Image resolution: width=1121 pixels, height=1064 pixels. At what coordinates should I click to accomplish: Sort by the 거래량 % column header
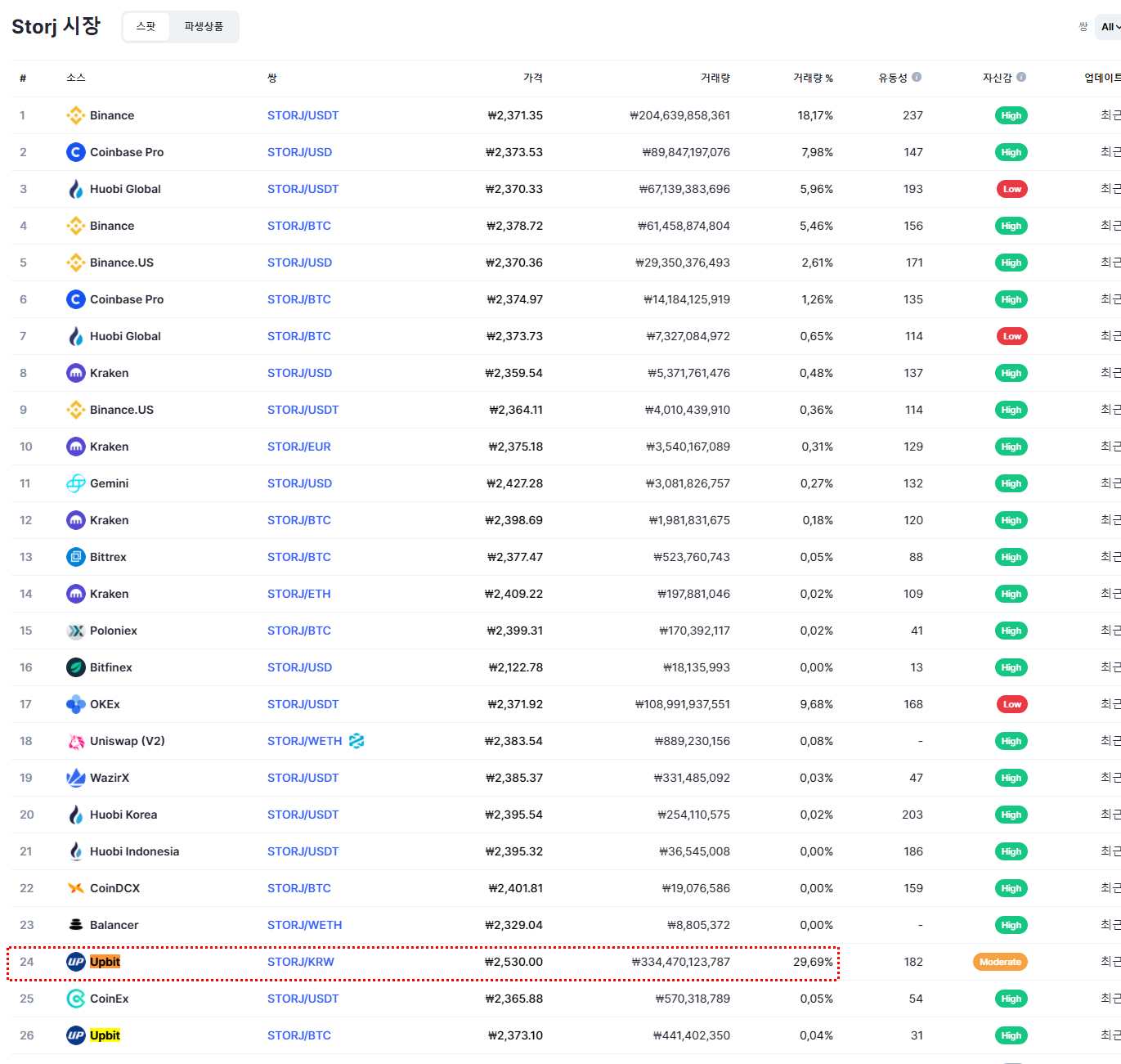[813, 78]
